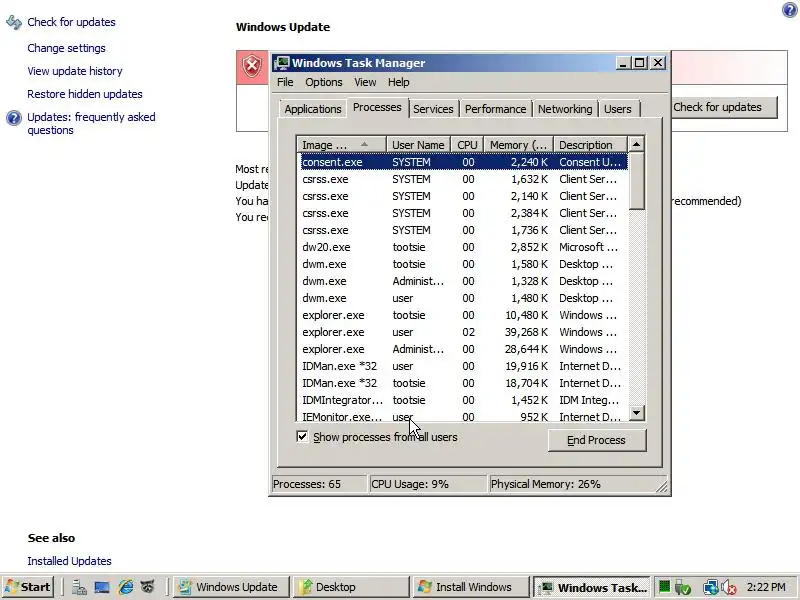Click the raccoon quick launch icon
800x600 pixels.
click(x=148, y=587)
